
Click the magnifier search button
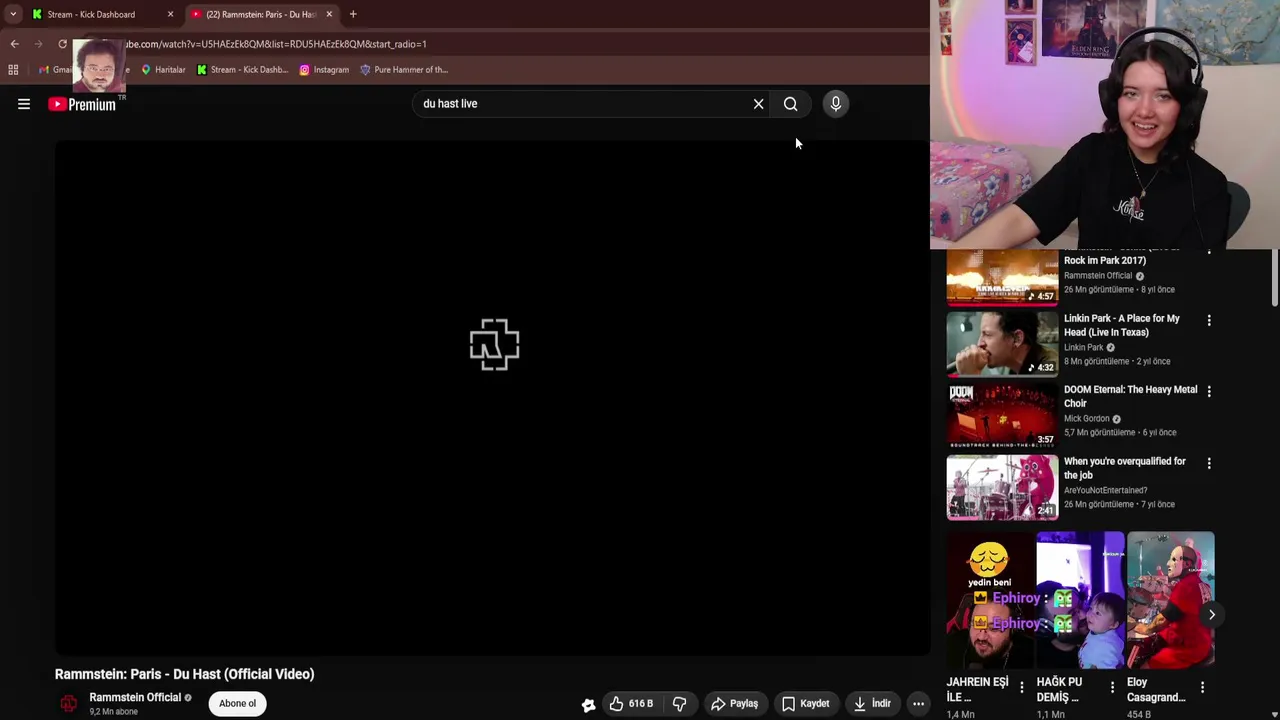(x=790, y=104)
